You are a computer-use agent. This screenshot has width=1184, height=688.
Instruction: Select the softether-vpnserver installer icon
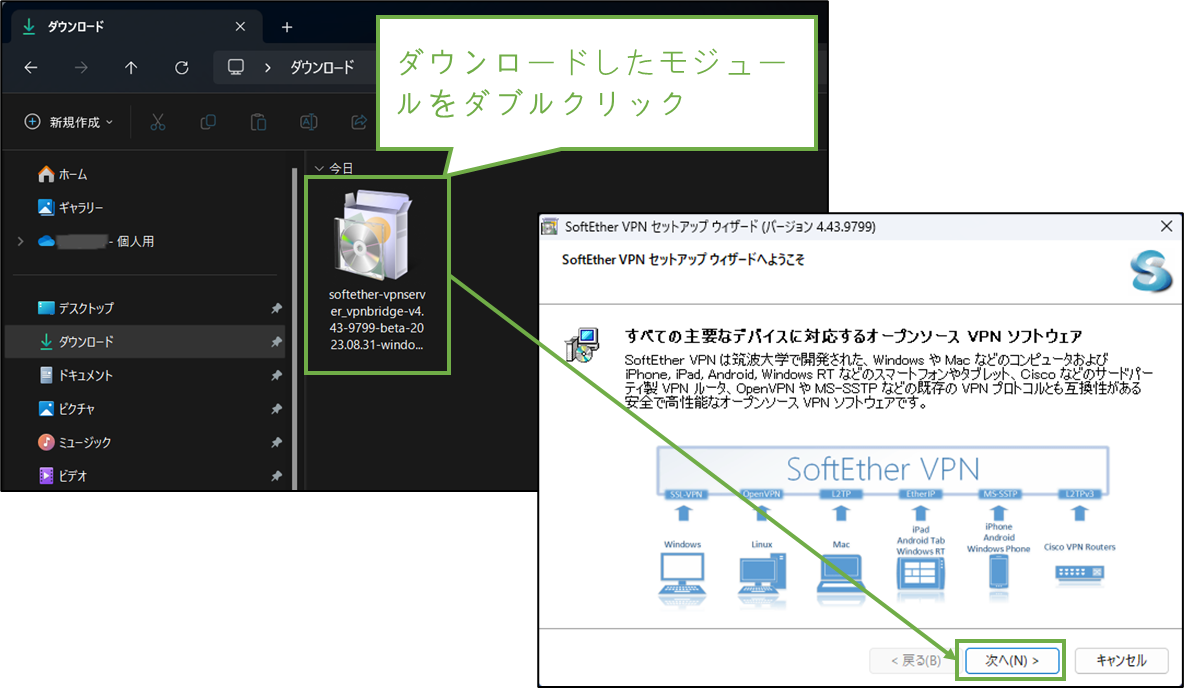coord(375,235)
